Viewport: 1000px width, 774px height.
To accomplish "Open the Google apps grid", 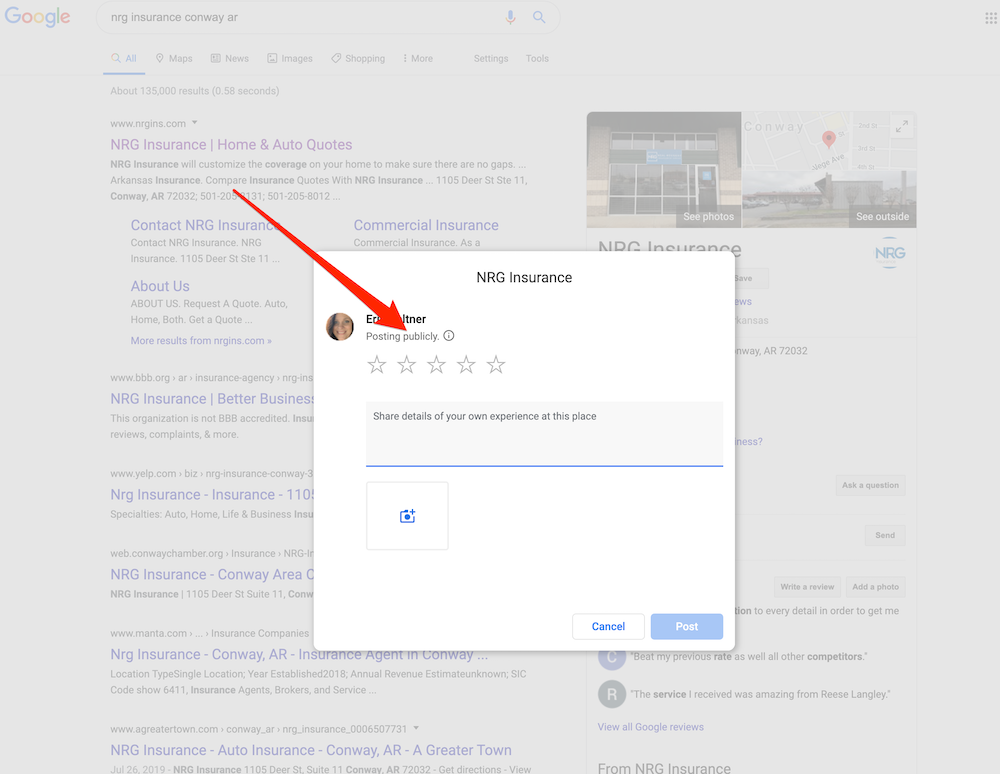I will (x=990, y=18).
